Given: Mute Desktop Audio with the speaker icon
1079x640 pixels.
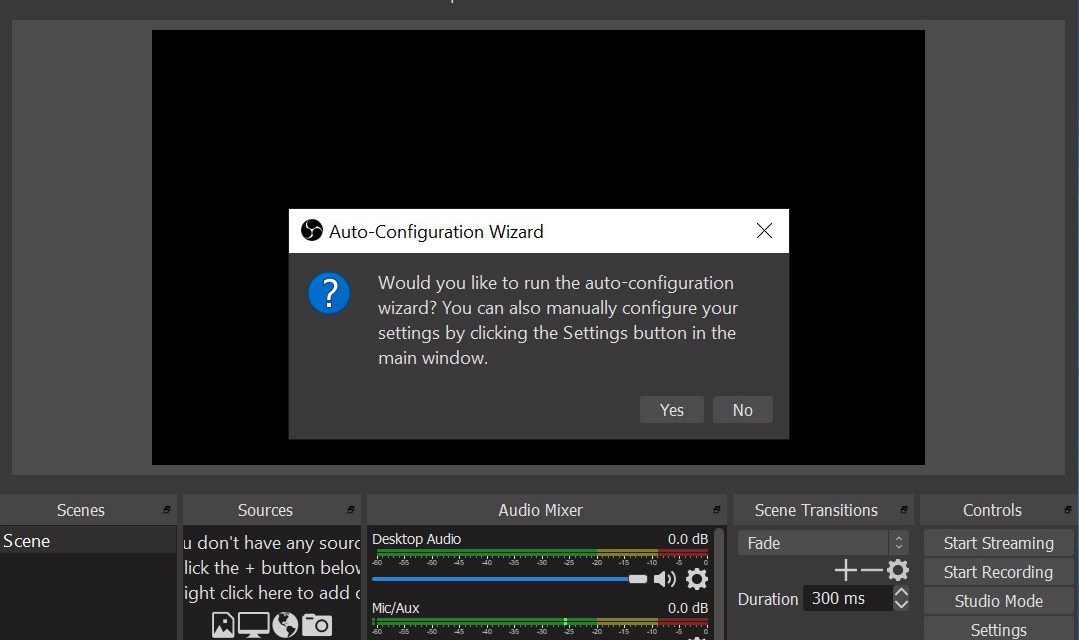Looking at the screenshot, I should click(664, 579).
